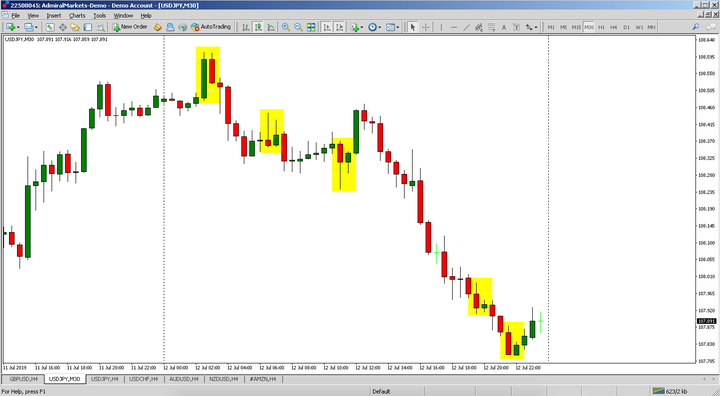This screenshot has width=720, height=396.
Task: Show the Navigator panel star-folder icon
Action: point(75,27)
